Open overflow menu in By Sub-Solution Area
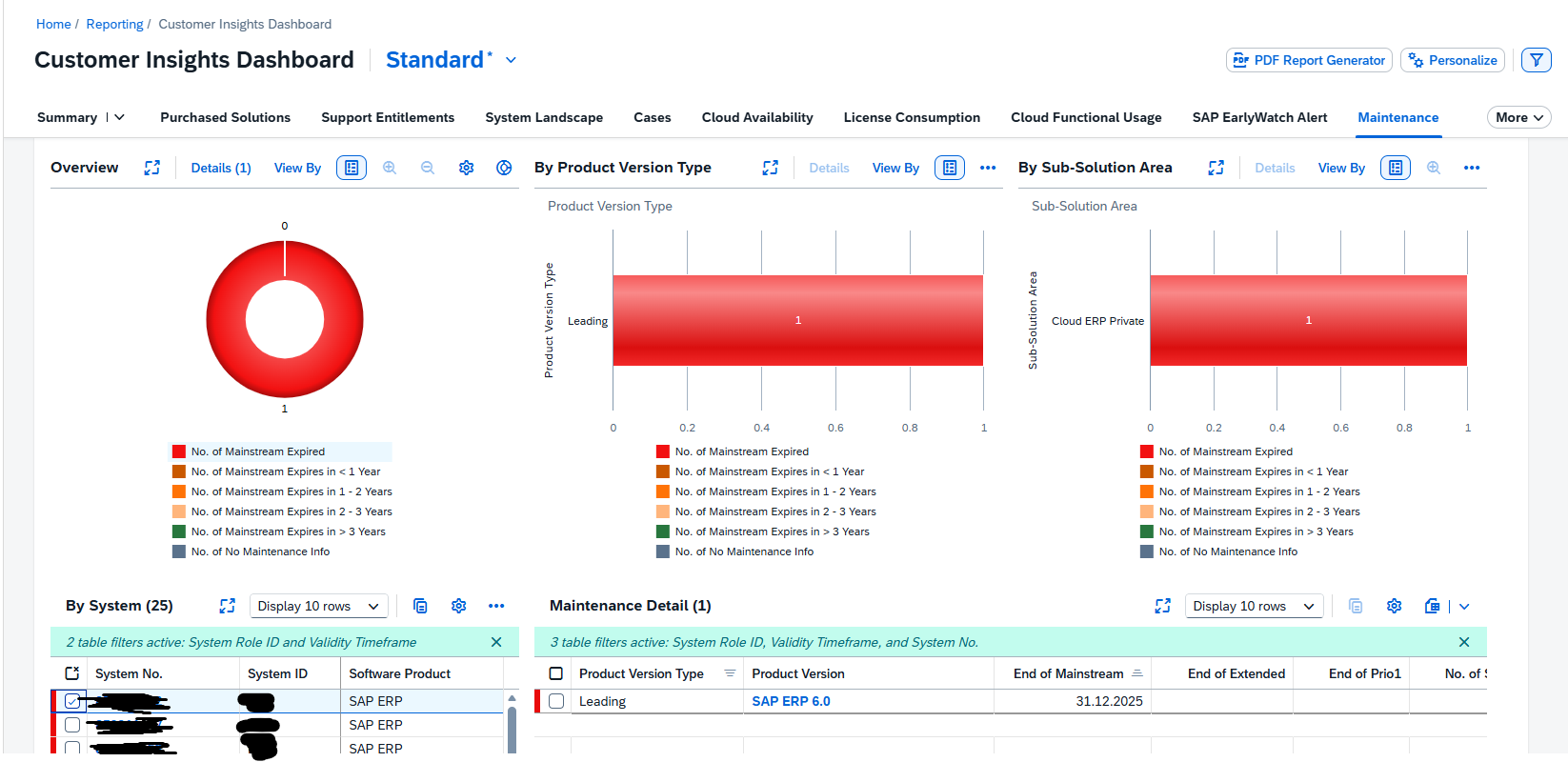Screen dimensions: 1568x762 pos(1472,168)
